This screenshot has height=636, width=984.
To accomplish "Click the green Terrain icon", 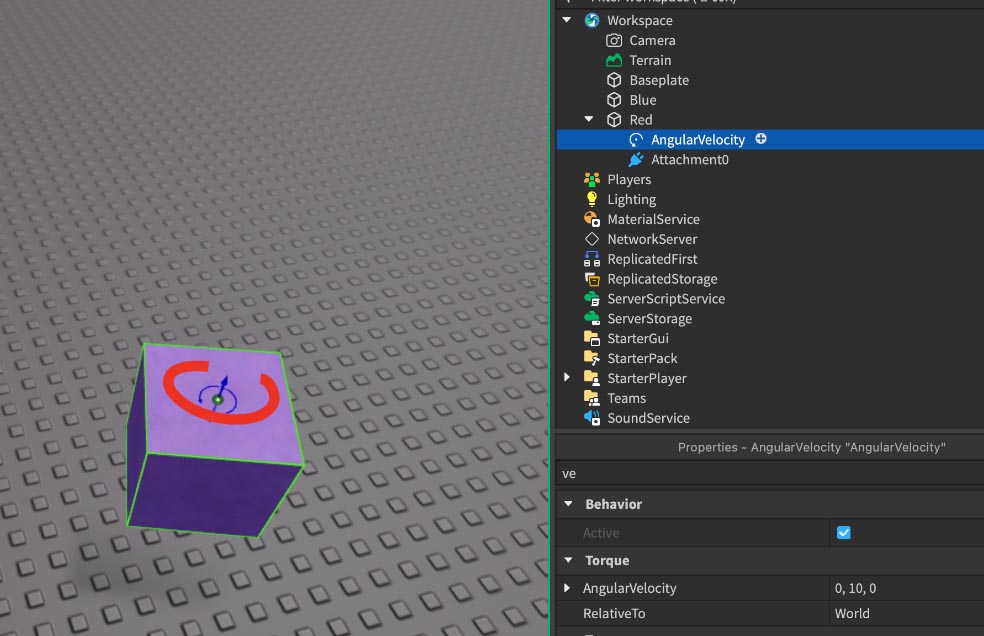I will click(614, 60).
